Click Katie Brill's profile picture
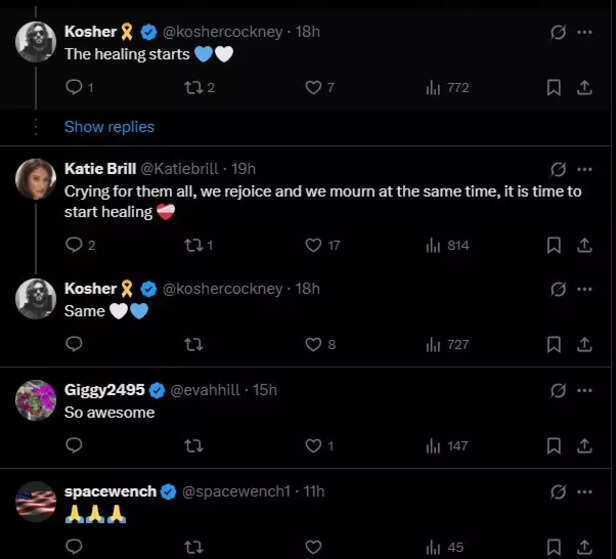The image size is (616, 559). pyautogui.click(x=36, y=179)
